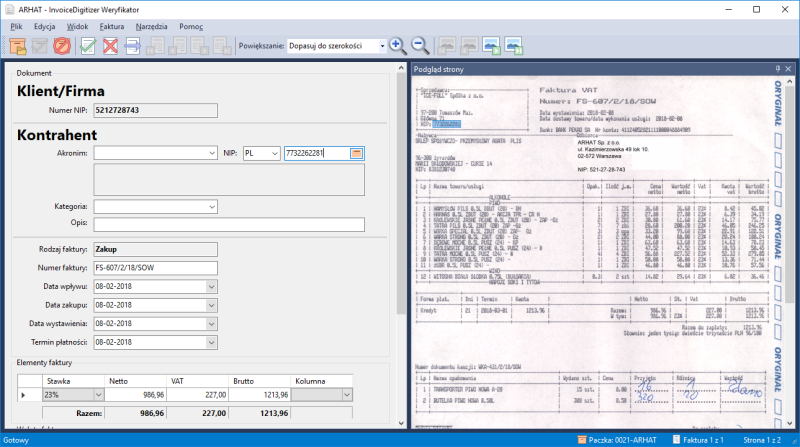Click the scanned invoice preview image

click(598, 252)
